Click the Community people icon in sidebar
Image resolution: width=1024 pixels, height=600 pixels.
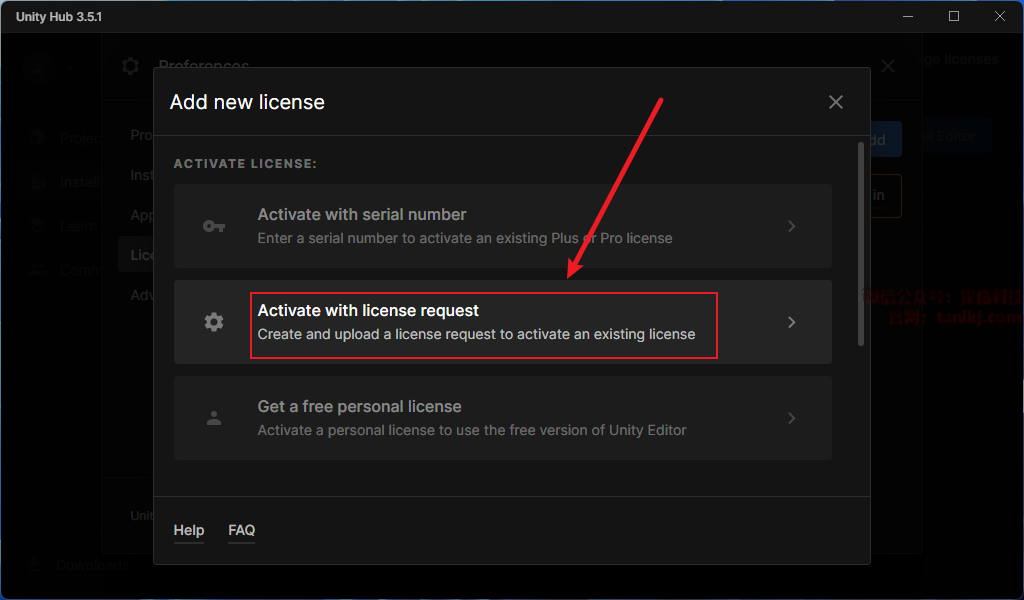coord(38,270)
